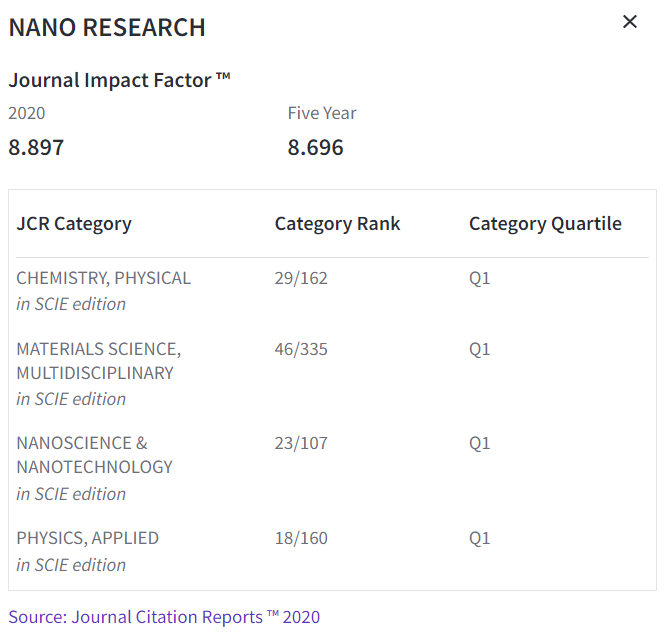This screenshot has width=667, height=634.
Task: Click the 18/160 category rank
Action: (301, 538)
